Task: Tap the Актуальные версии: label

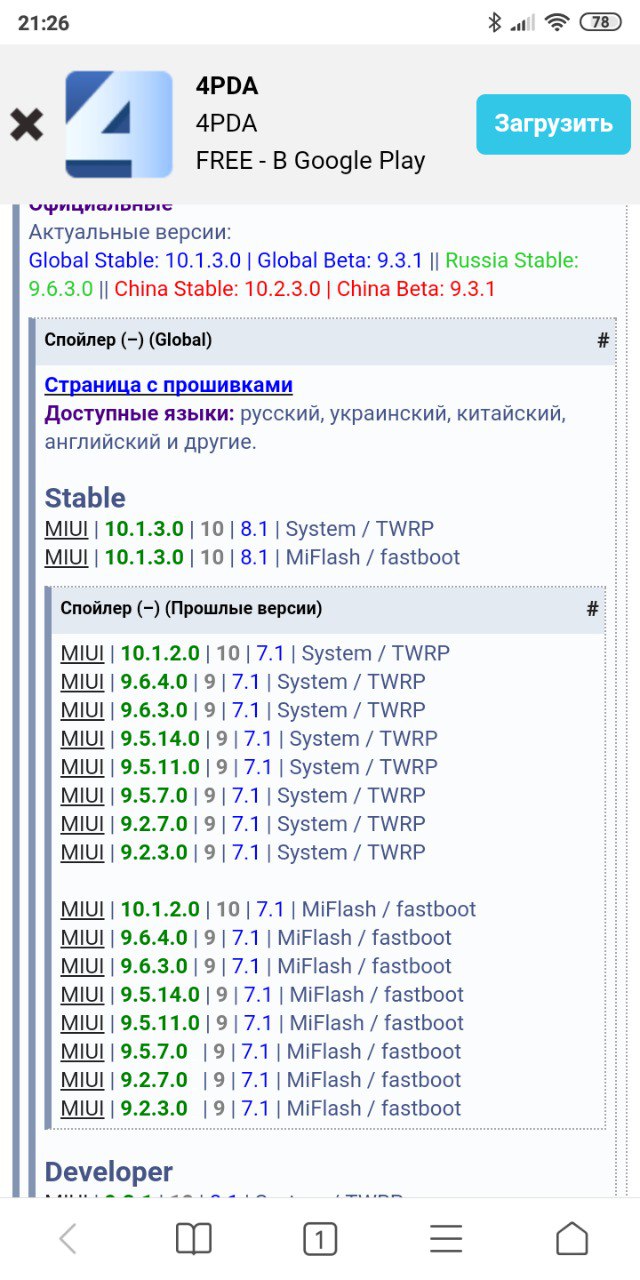Action: (130, 233)
